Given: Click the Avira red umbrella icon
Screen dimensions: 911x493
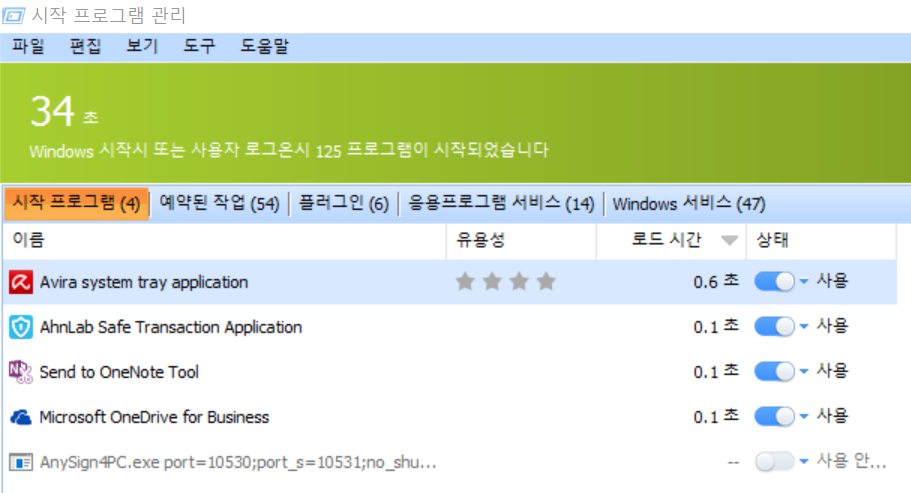Looking at the screenshot, I should [x=20, y=283].
